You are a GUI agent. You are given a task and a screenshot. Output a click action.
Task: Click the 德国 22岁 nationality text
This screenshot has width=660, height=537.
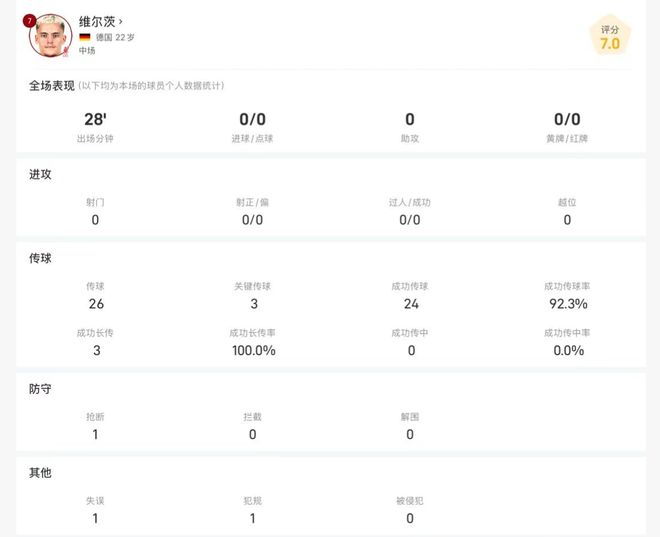tap(115, 37)
